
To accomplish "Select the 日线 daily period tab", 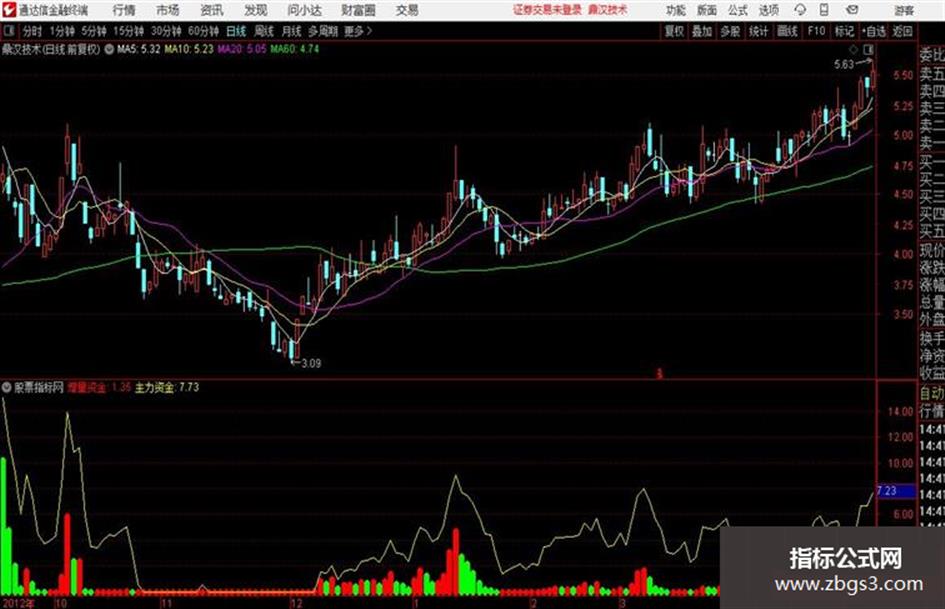I will [x=236, y=31].
